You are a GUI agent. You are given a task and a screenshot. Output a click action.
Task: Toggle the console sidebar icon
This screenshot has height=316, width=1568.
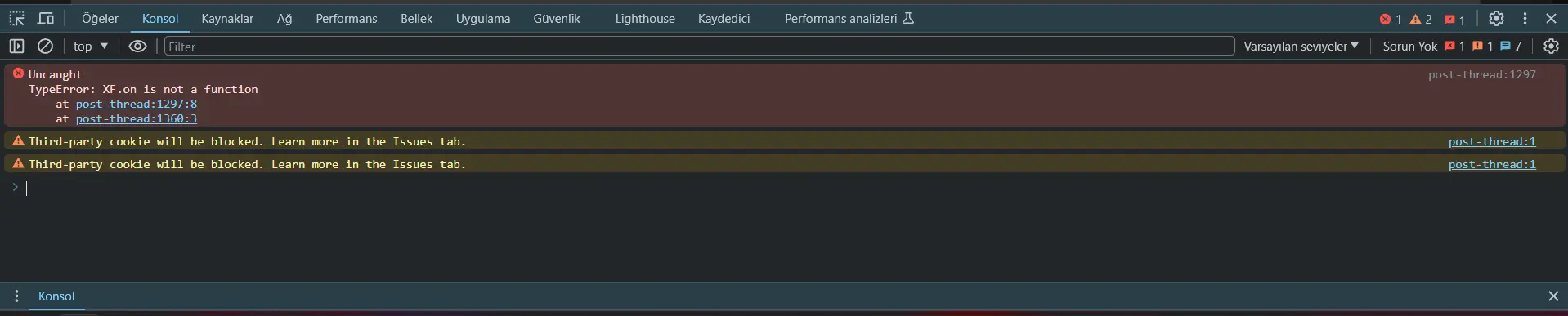tap(16, 47)
